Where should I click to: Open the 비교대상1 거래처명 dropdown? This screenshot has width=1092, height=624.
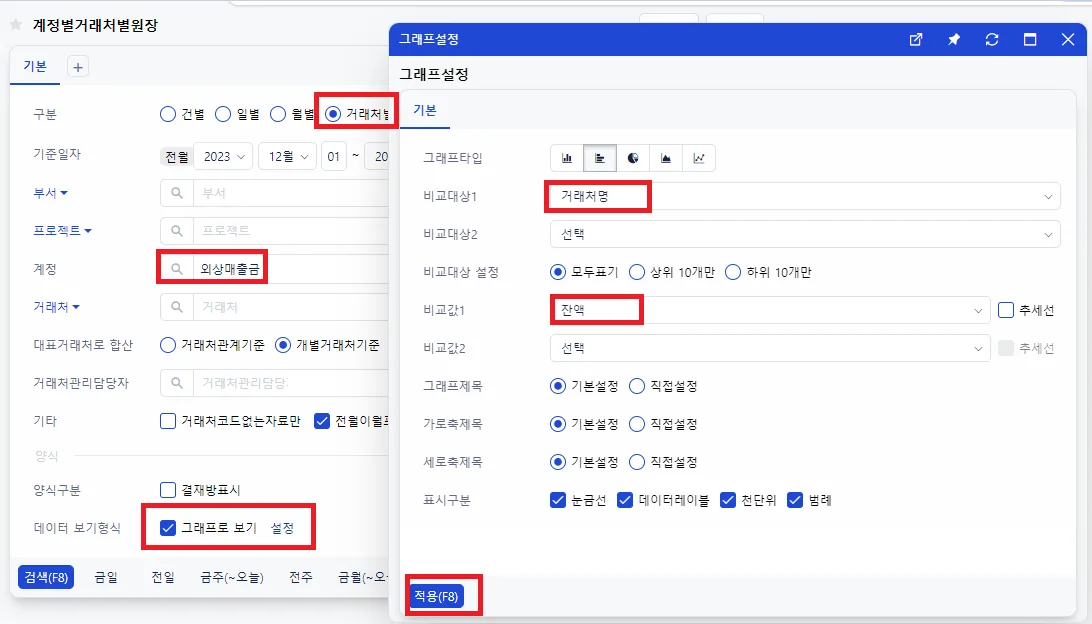click(805, 196)
